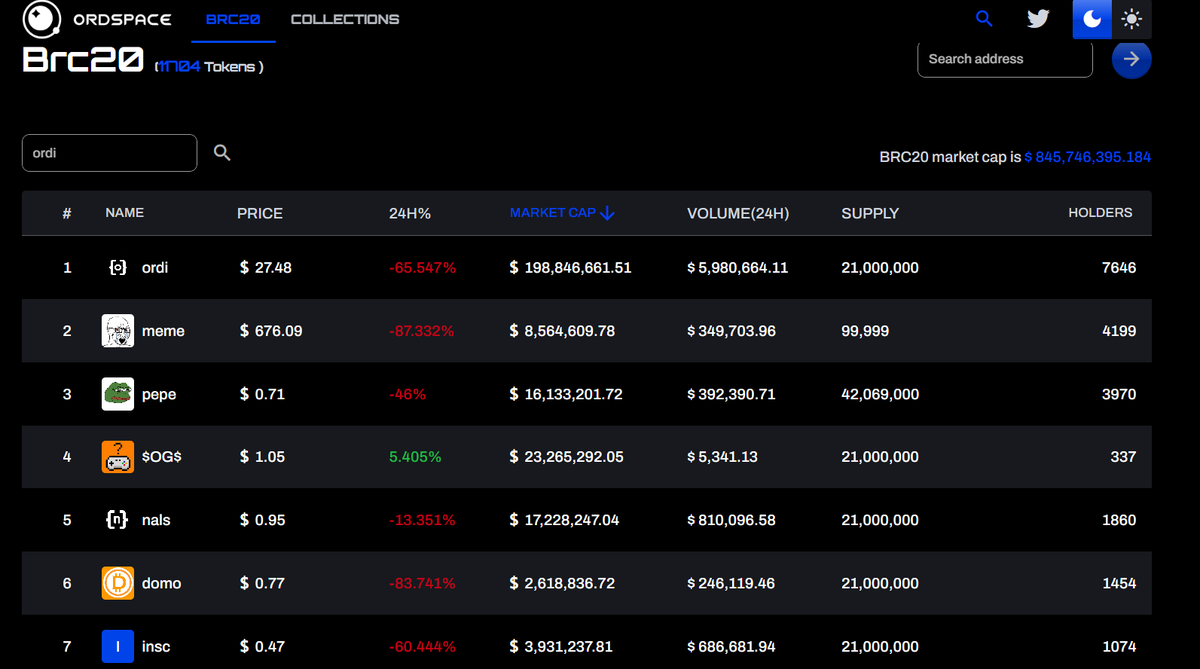Open the domo token name
The width and height of the screenshot is (1200, 669).
[x=162, y=583]
